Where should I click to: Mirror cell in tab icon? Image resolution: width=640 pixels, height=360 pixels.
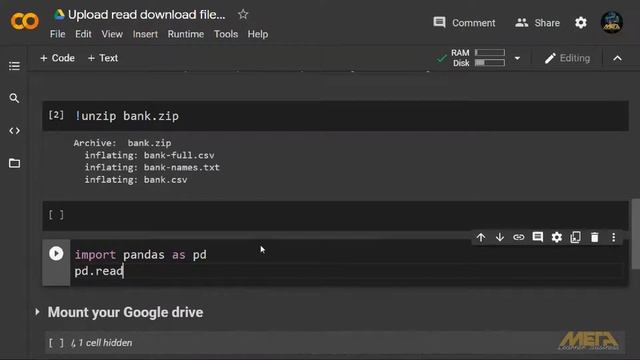[576, 237]
